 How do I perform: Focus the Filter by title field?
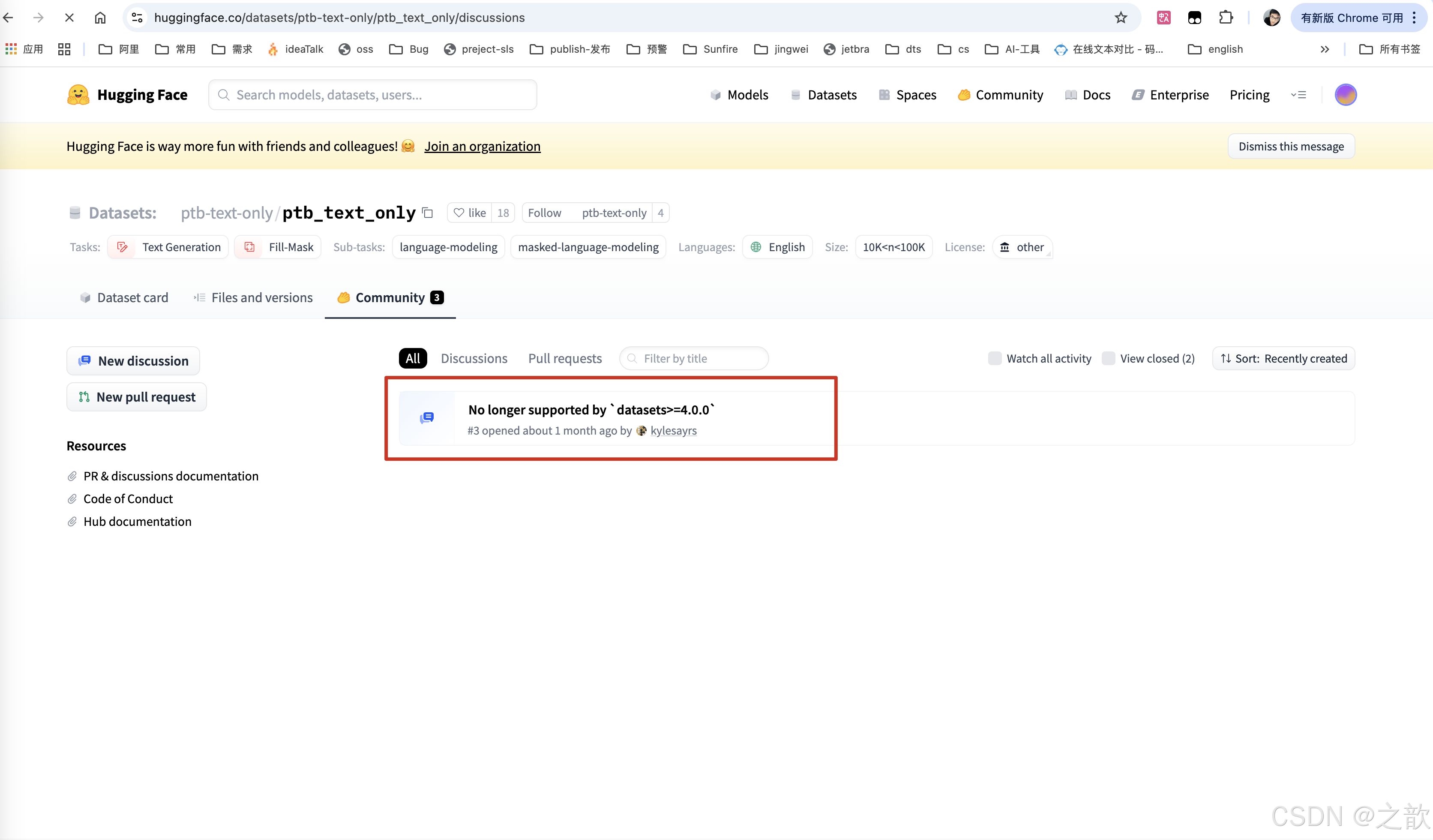pos(694,358)
